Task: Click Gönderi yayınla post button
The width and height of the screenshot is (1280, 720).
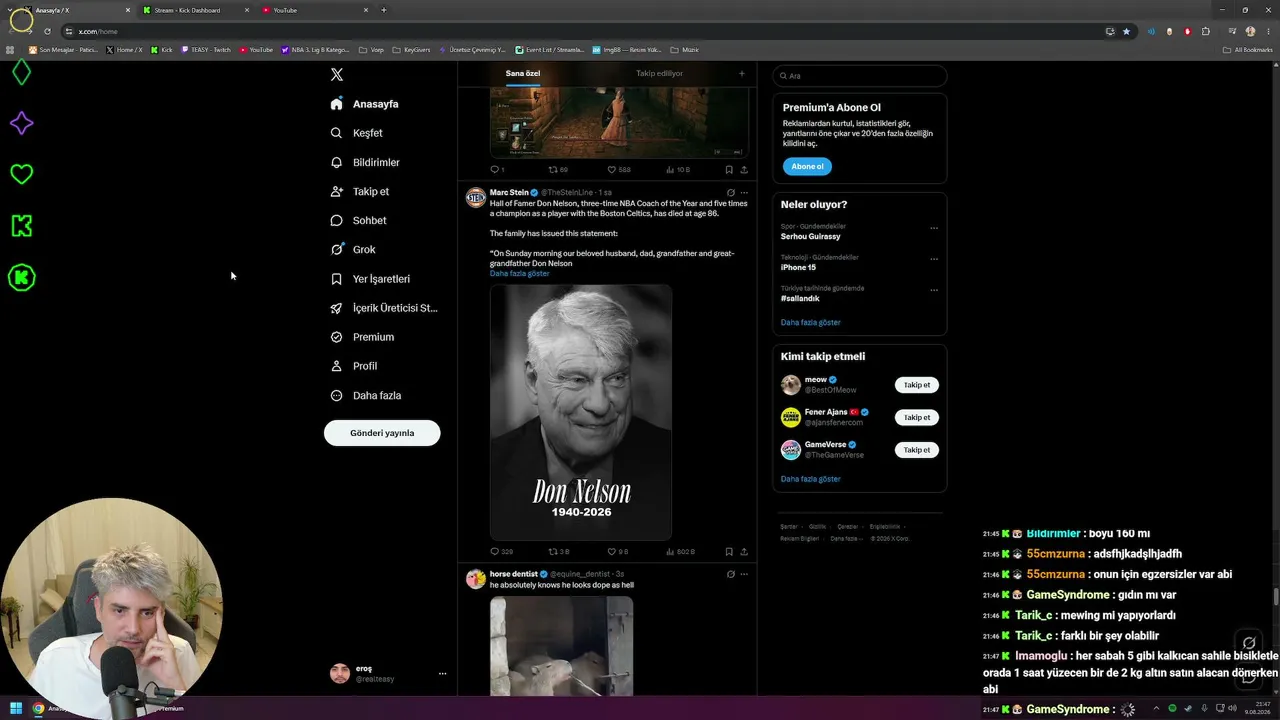Action: (x=382, y=433)
